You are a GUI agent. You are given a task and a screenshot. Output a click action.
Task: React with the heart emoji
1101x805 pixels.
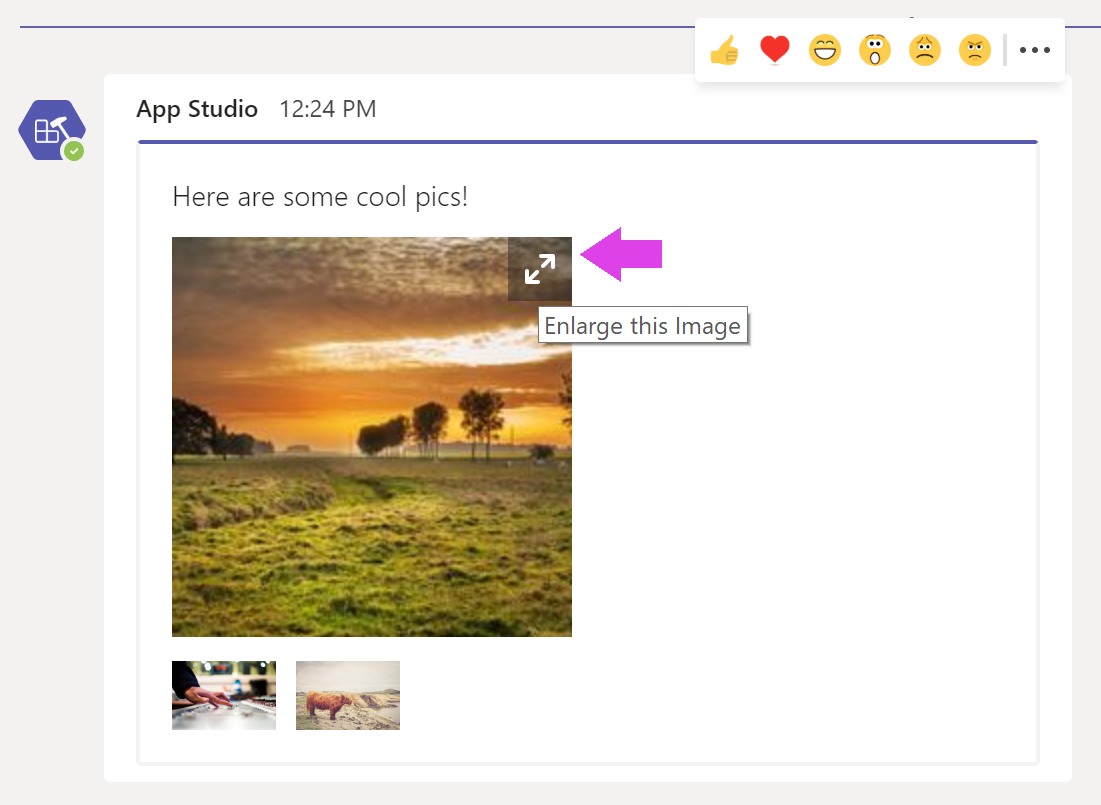(774, 49)
